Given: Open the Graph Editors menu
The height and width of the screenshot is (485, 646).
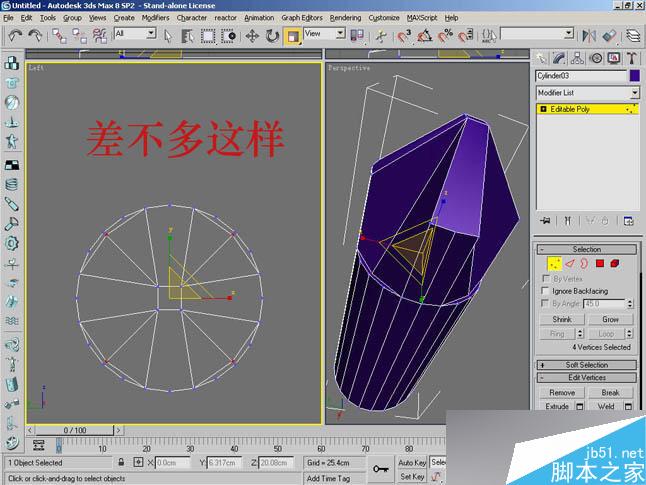Looking at the screenshot, I should (x=302, y=18).
